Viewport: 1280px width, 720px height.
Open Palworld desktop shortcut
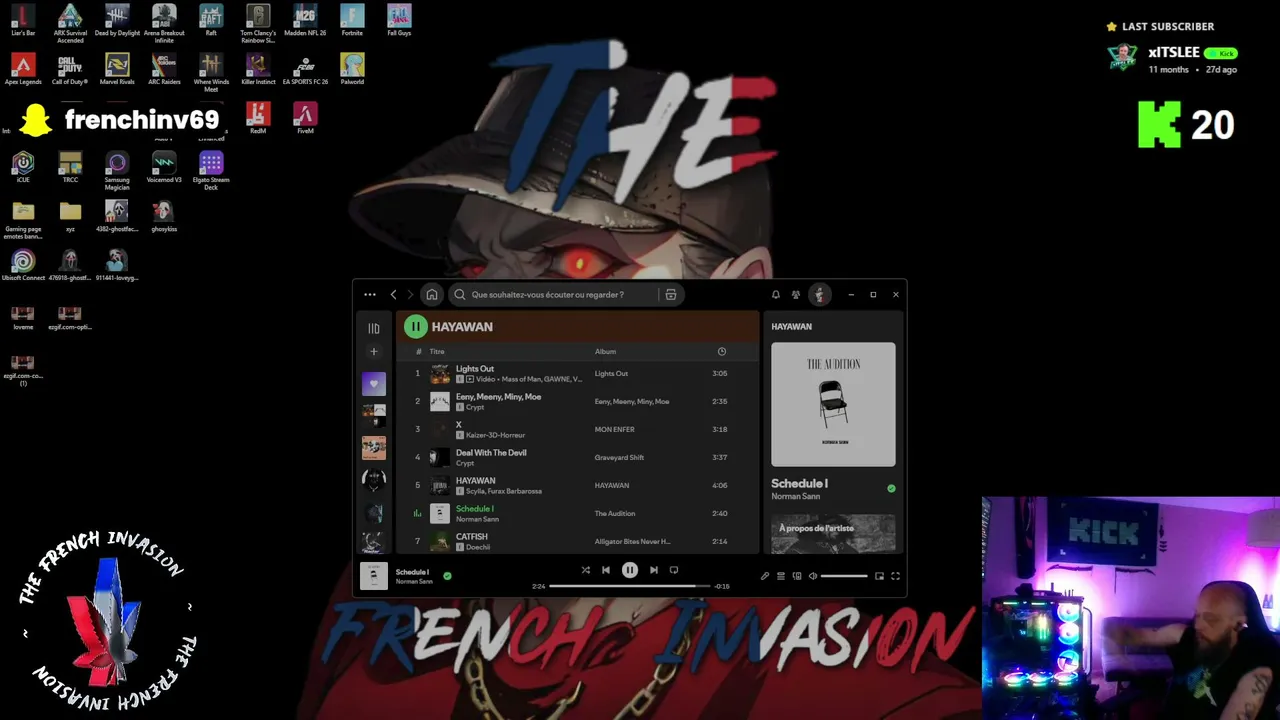[x=352, y=69]
